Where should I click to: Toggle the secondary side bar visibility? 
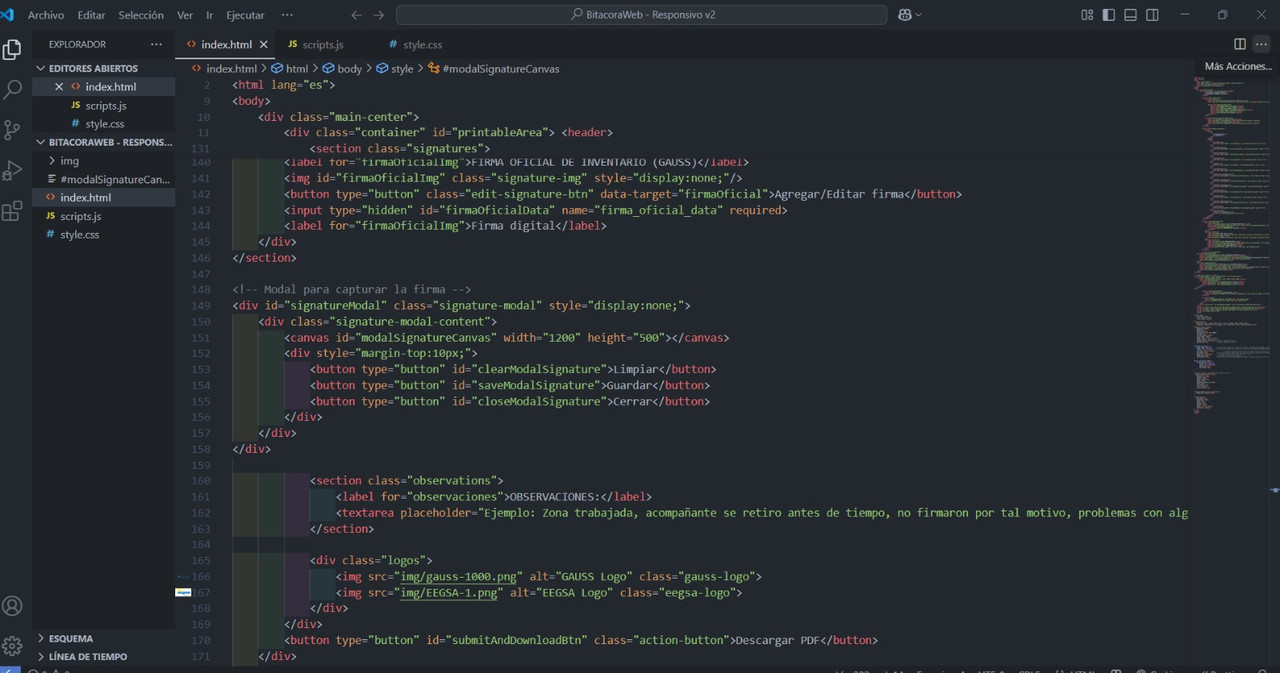[1153, 15]
